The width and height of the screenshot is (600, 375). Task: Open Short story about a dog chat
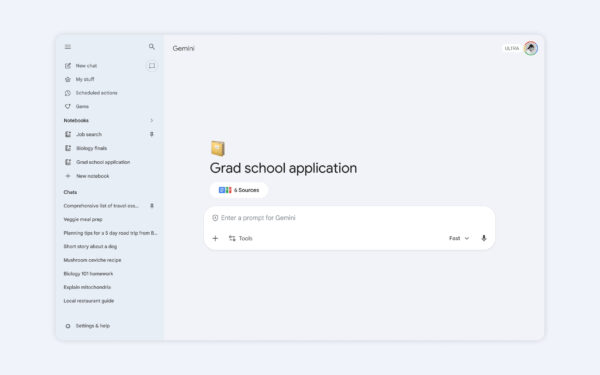(90, 246)
